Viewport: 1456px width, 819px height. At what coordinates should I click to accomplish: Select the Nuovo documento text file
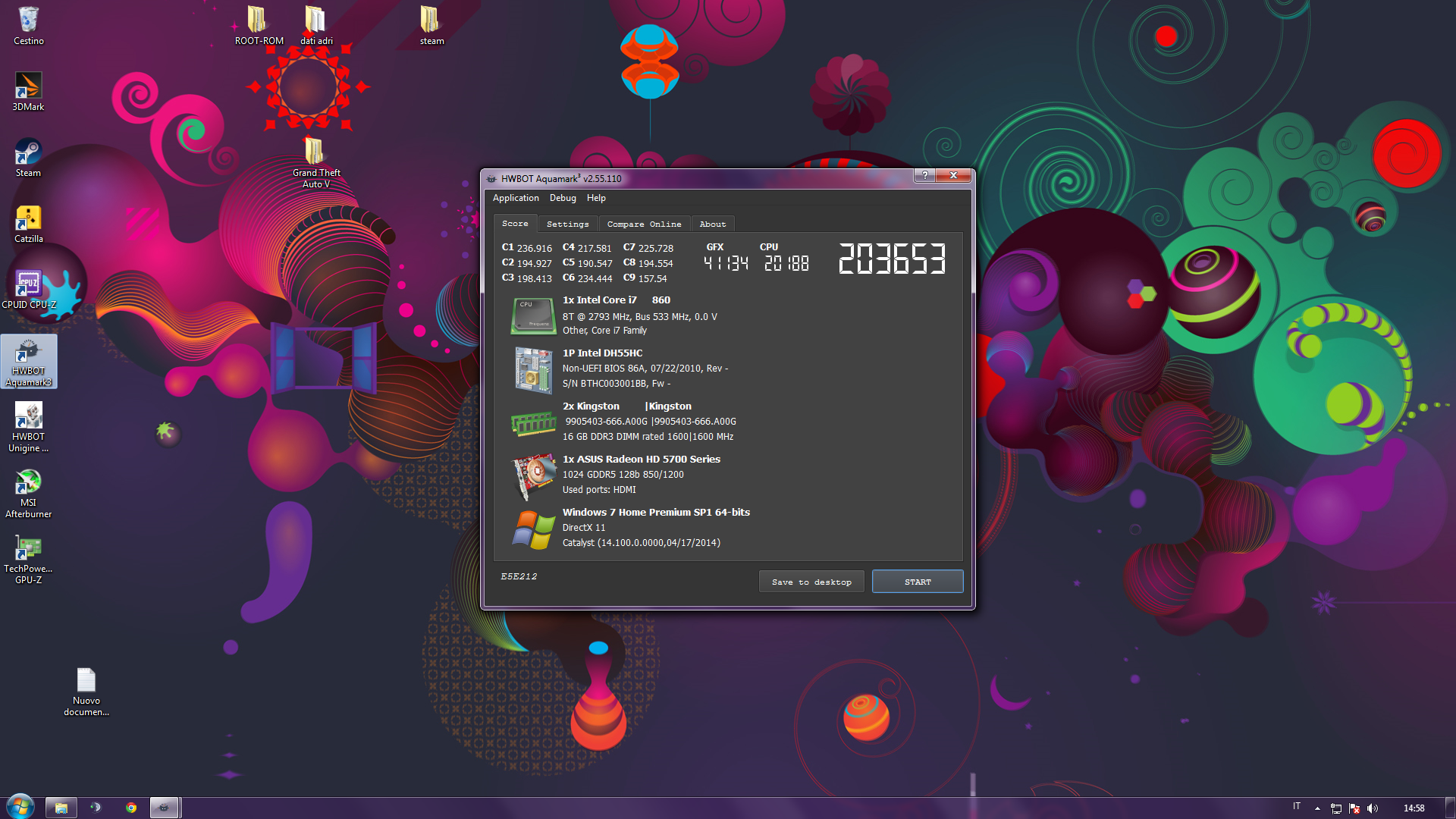pyautogui.click(x=86, y=692)
